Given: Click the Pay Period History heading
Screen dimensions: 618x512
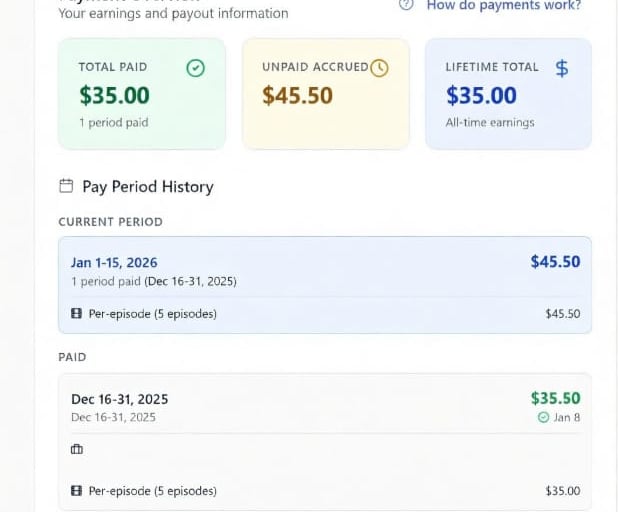Looking at the screenshot, I should [147, 187].
